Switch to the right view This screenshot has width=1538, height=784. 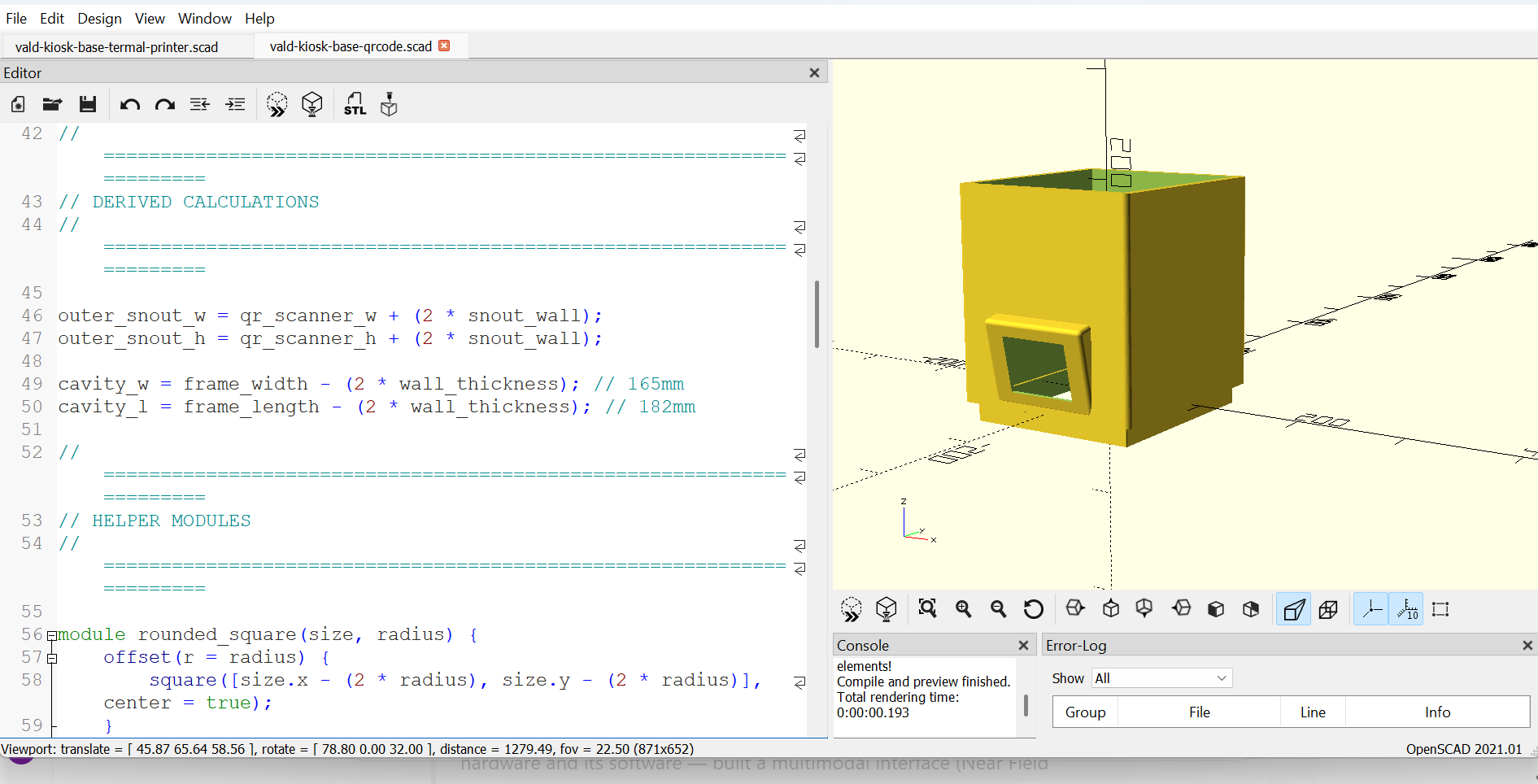(1075, 608)
